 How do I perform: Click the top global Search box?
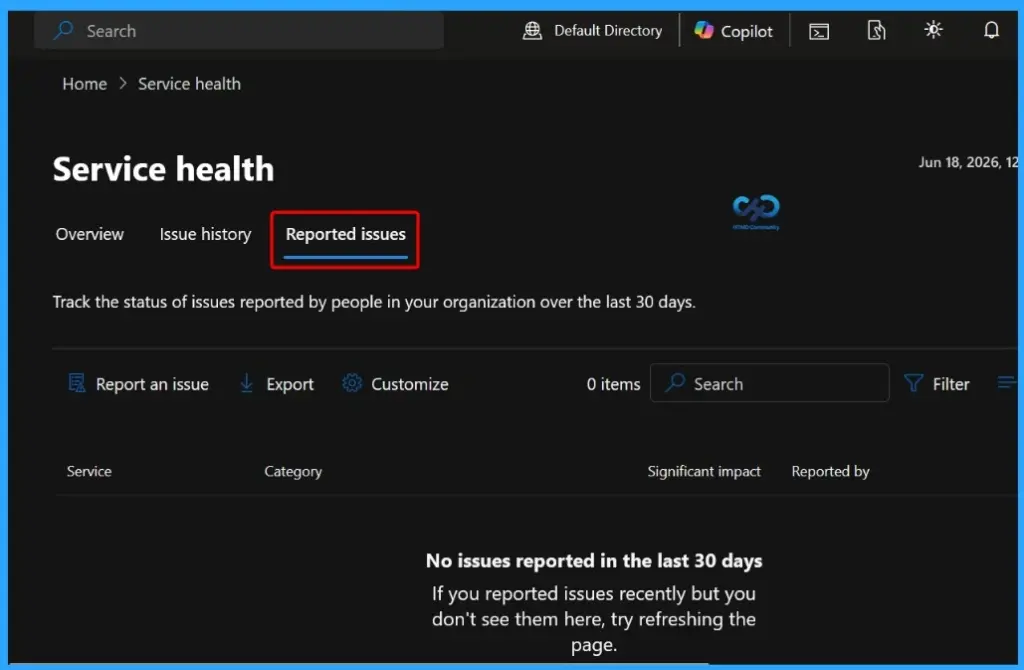coord(239,31)
